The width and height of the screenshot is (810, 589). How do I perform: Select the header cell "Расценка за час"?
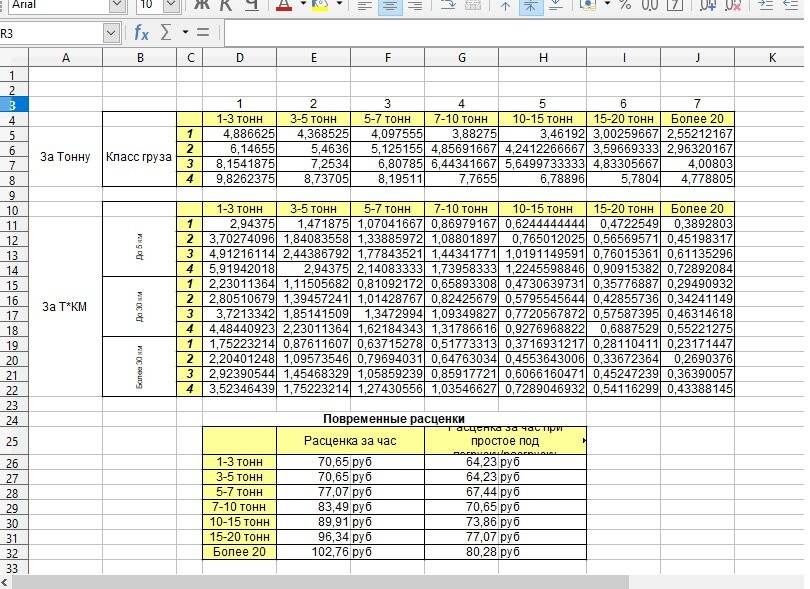350,441
